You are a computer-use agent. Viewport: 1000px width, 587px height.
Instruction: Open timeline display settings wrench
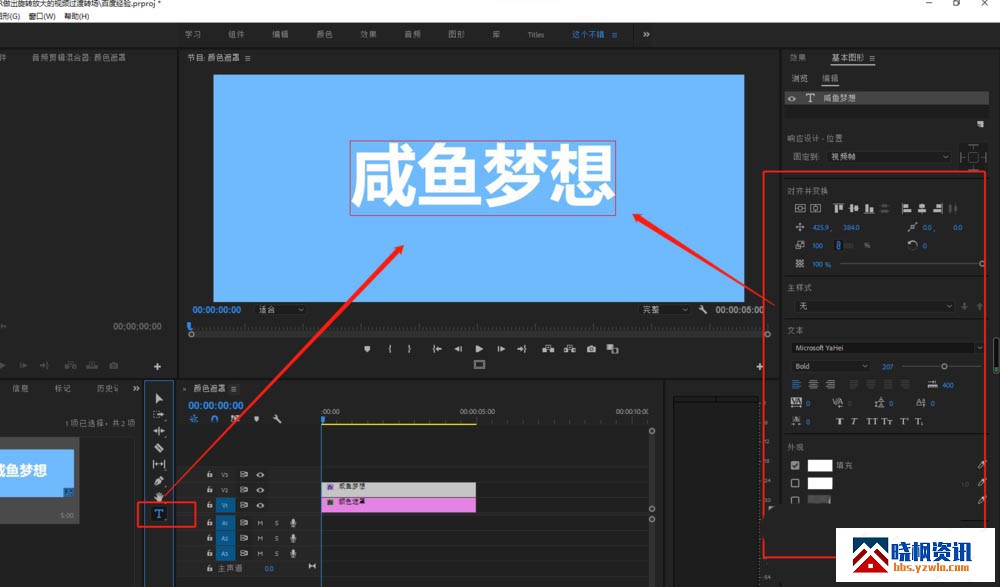[x=277, y=419]
